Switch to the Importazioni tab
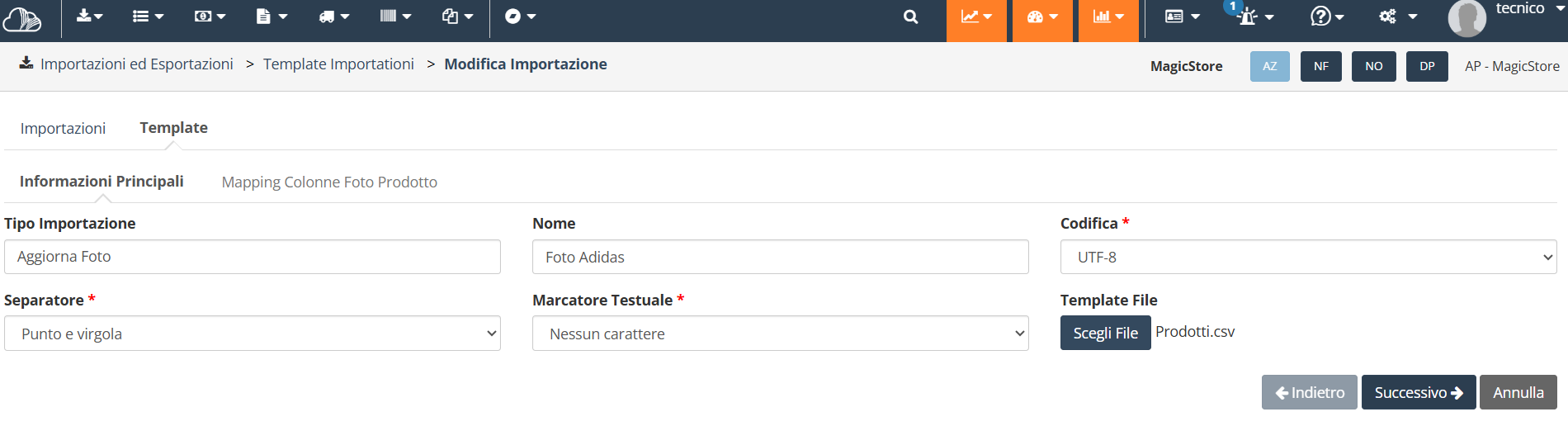The height and width of the screenshot is (426, 1568). [x=63, y=128]
